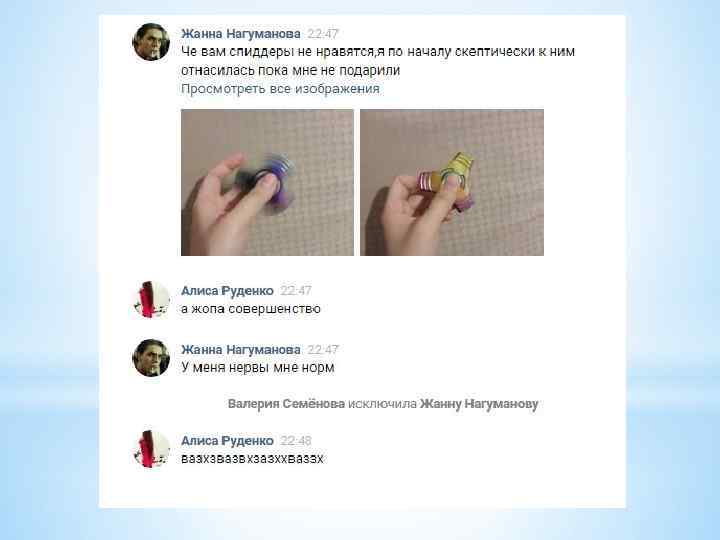Image resolution: width=720 pixels, height=540 pixels.
Task: Click 'Просмотреть все изображения' link
Action: tap(280, 89)
